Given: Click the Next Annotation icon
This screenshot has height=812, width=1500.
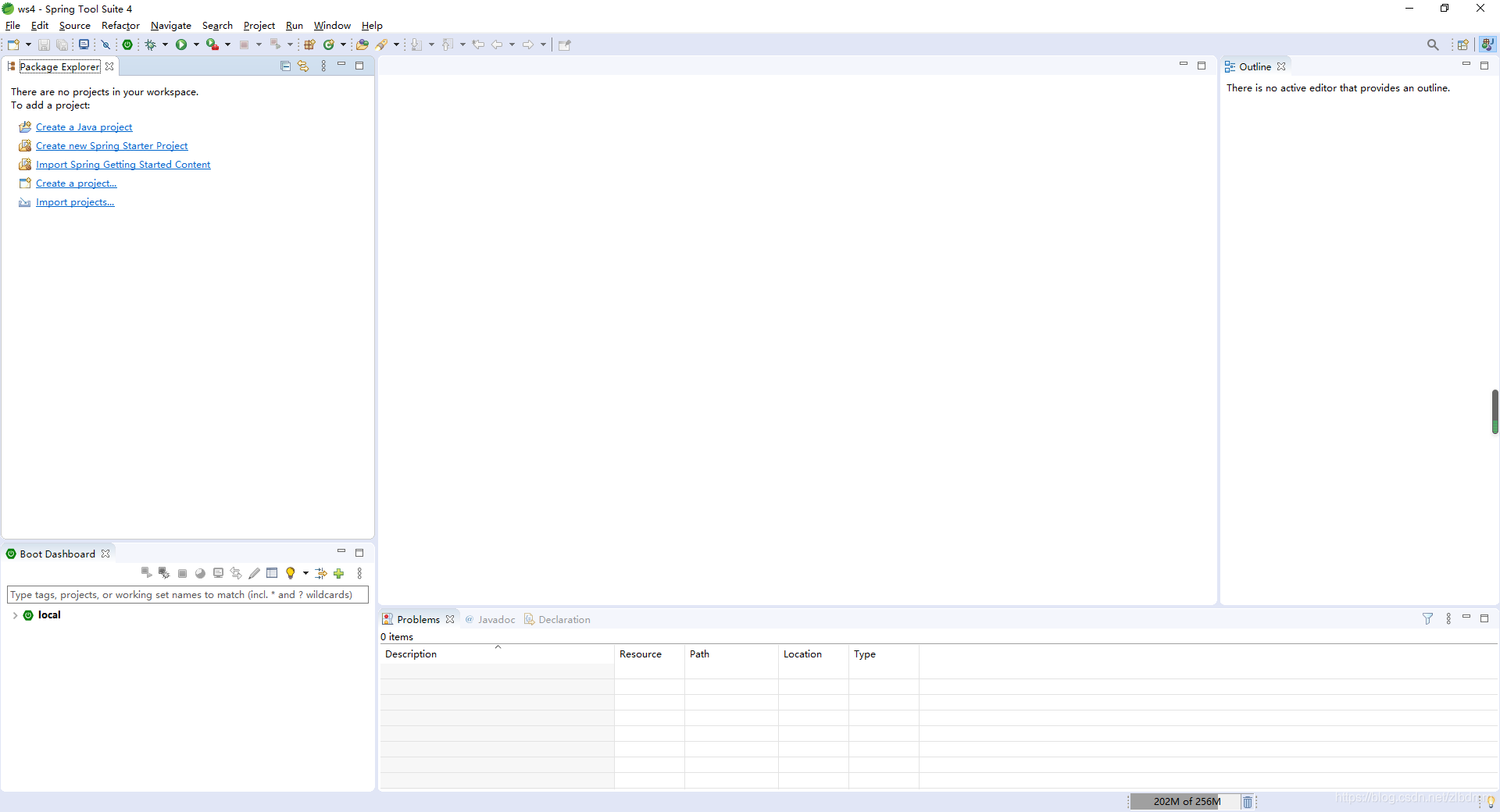Looking at the screenshot, I should [416, 45].
